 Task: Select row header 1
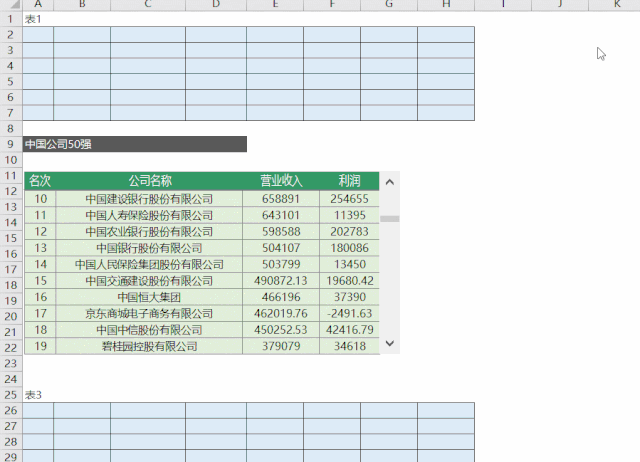tap(11, 19)
